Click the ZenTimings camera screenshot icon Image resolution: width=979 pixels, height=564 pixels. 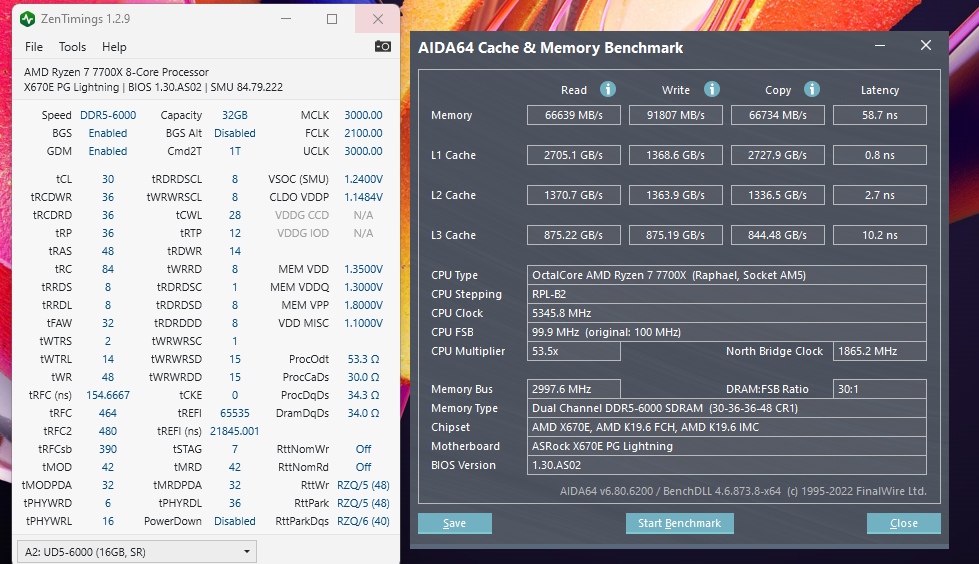(x=383, y=46)
